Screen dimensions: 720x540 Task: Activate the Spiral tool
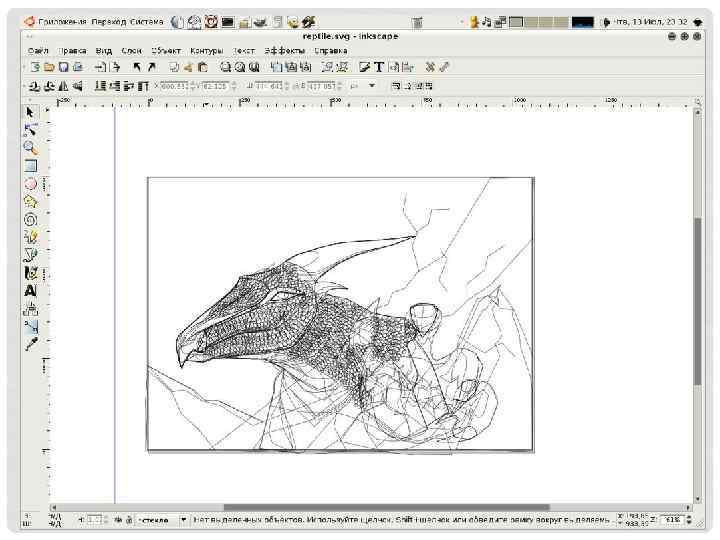coord(30,219)
